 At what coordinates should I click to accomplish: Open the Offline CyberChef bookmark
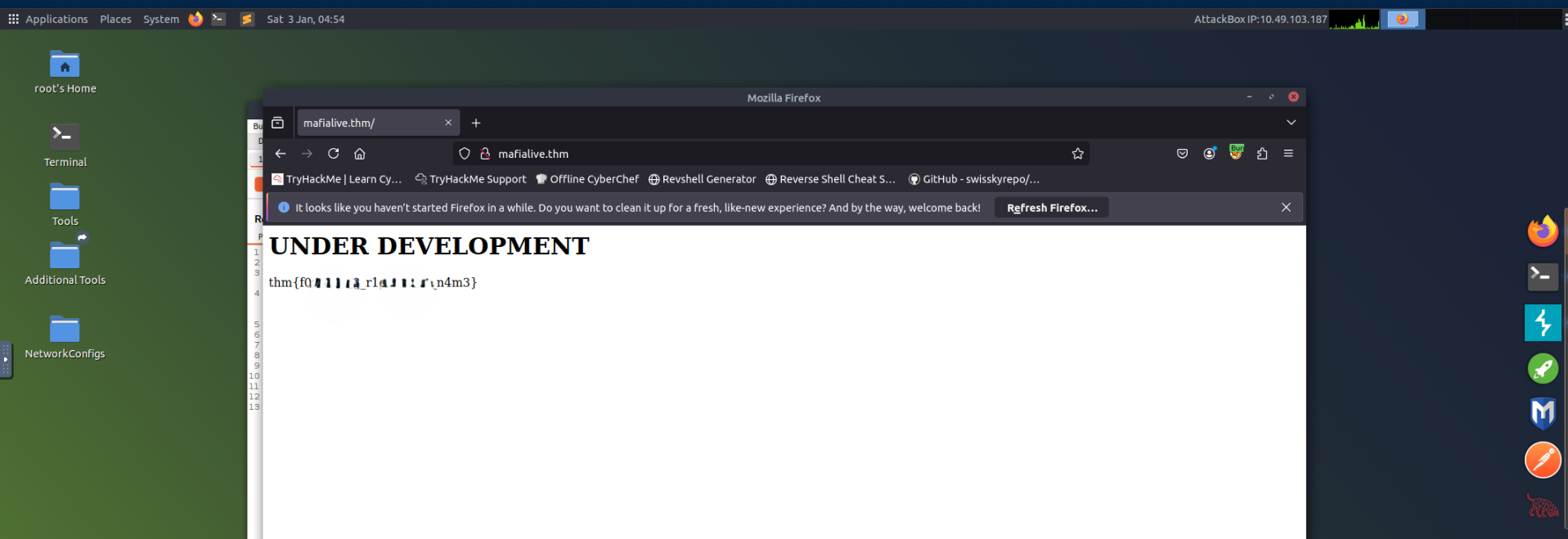(x=586, y=179)
